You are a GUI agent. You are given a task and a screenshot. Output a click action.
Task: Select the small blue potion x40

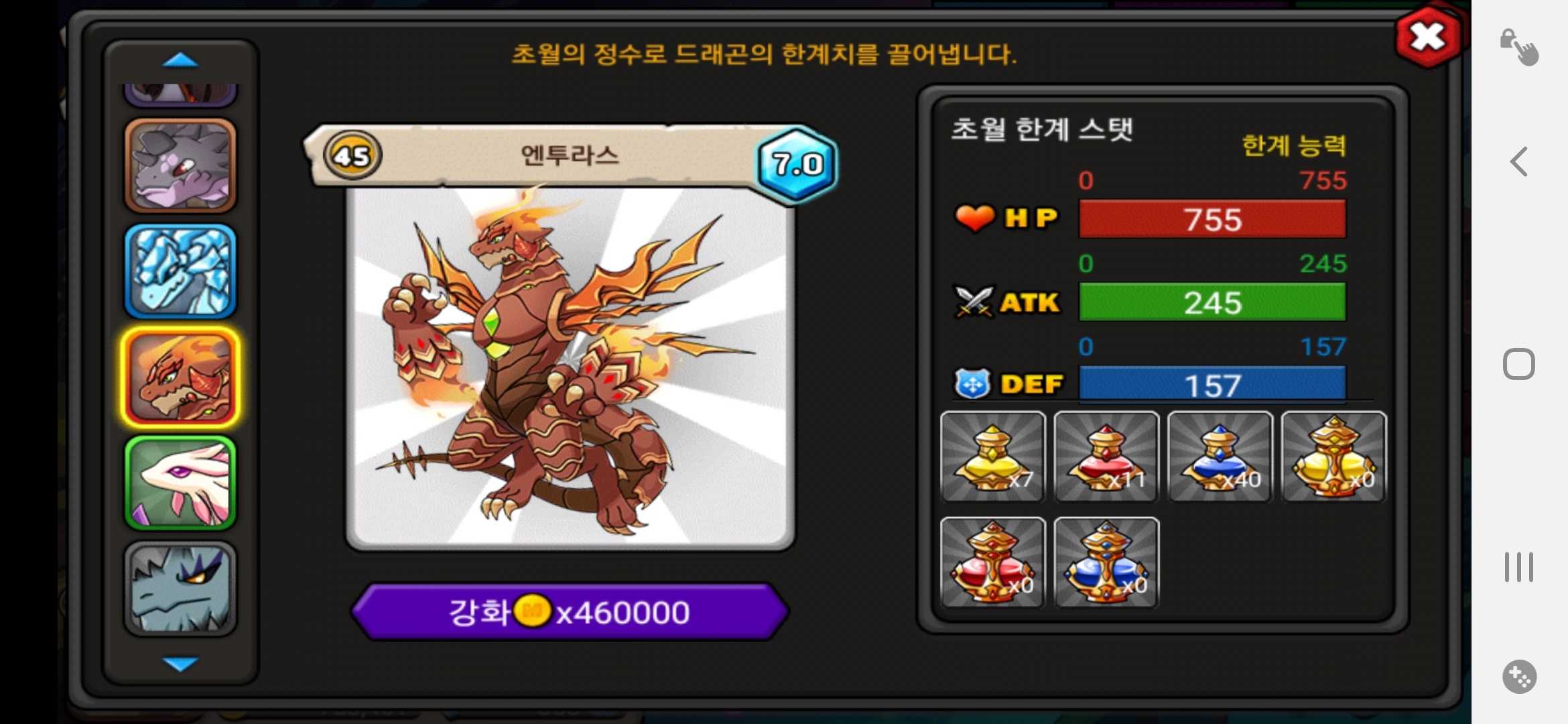click(1220, 457)
